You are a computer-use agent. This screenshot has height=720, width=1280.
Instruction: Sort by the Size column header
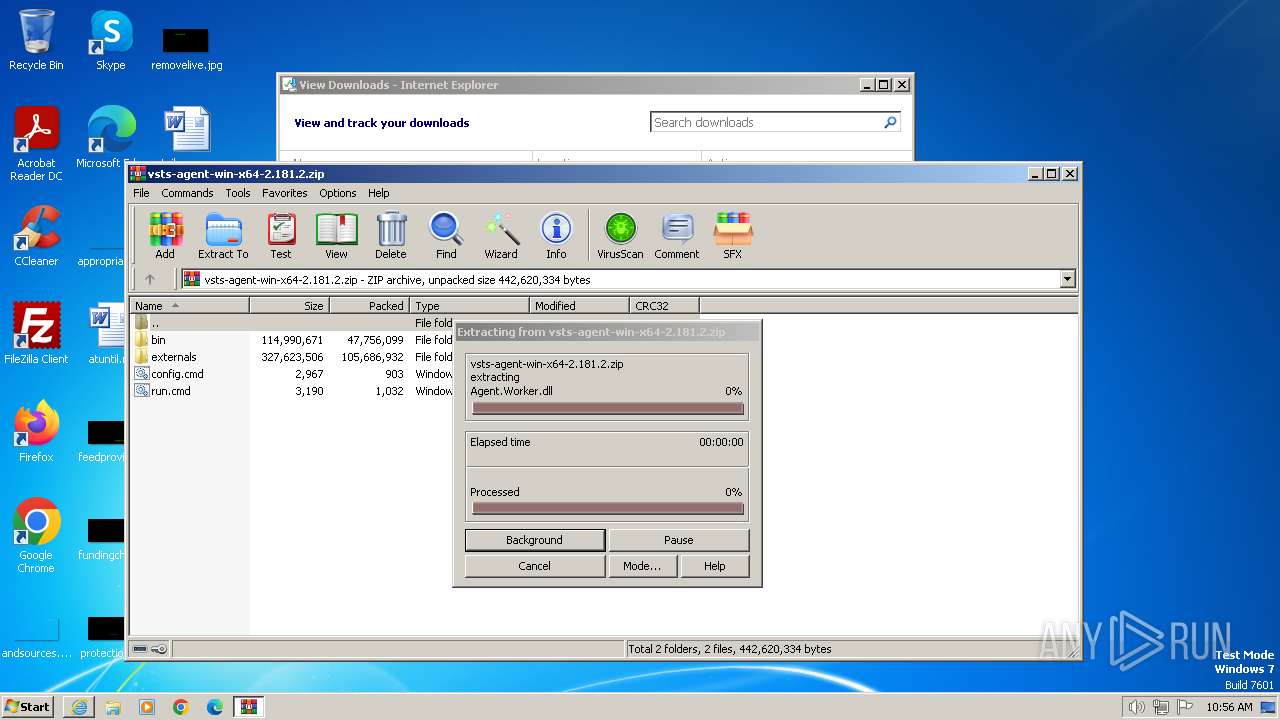click(290, 306)
